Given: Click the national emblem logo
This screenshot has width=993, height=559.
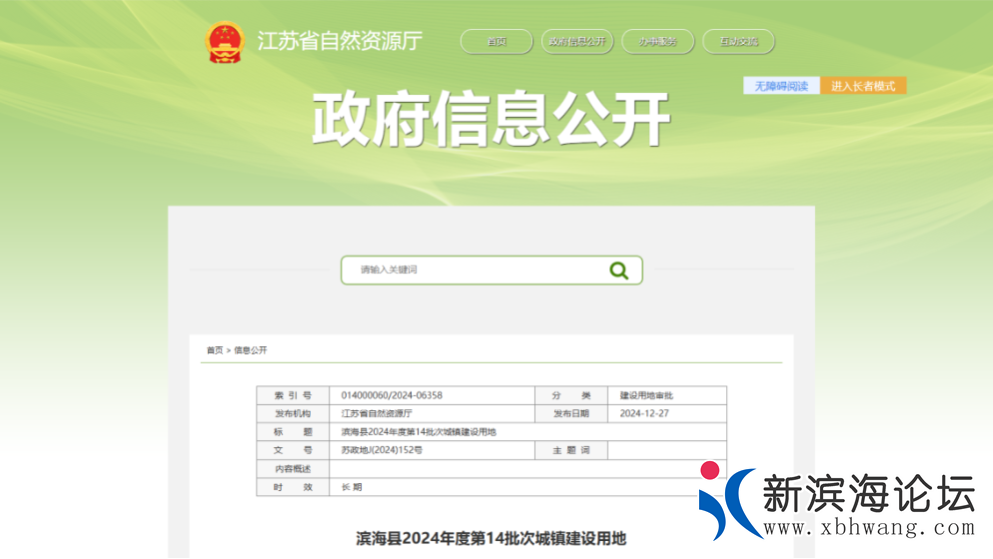Looking at the screenshot, I should 225,42.
